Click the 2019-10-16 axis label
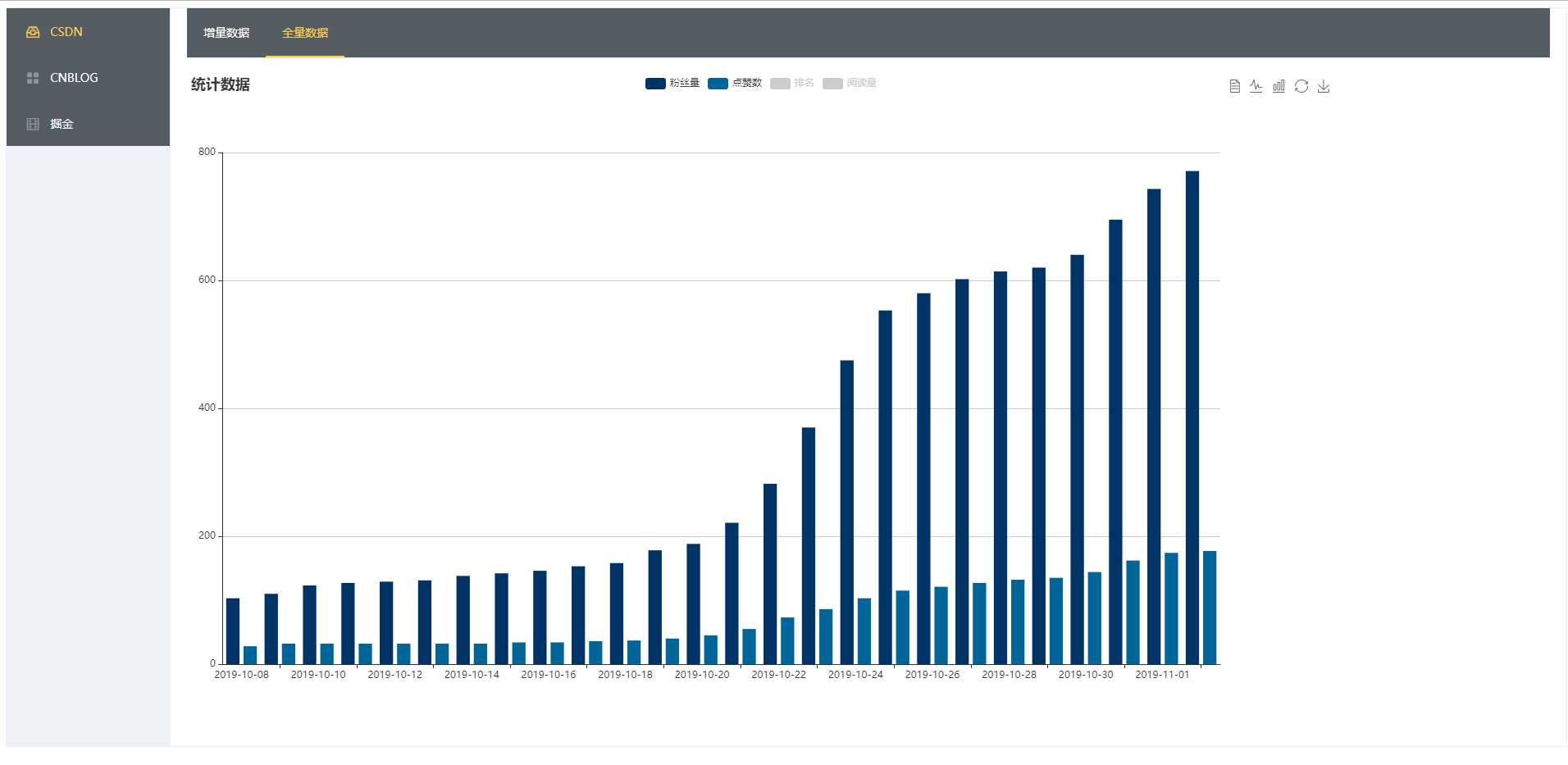This screenshot has height=765, width=1568. 549,675
